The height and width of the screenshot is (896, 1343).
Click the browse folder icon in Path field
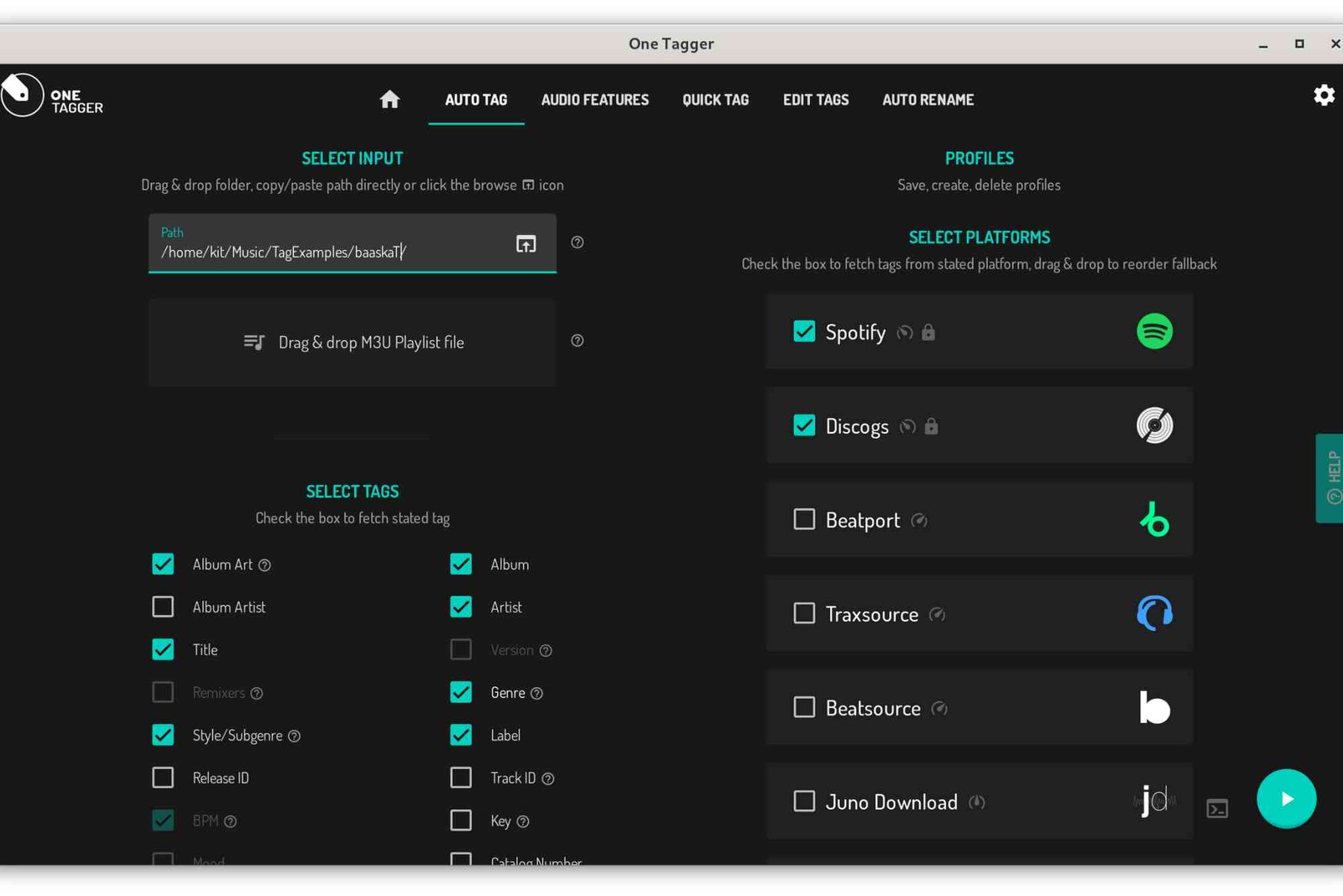click(525, 244)
